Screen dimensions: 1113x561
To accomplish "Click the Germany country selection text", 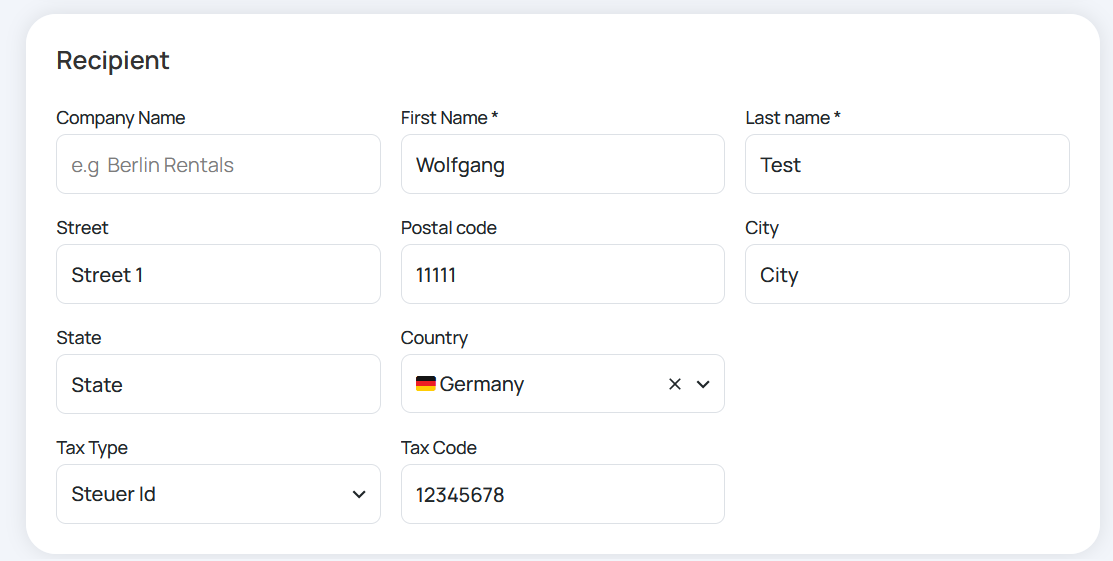I will click(482, 384).
